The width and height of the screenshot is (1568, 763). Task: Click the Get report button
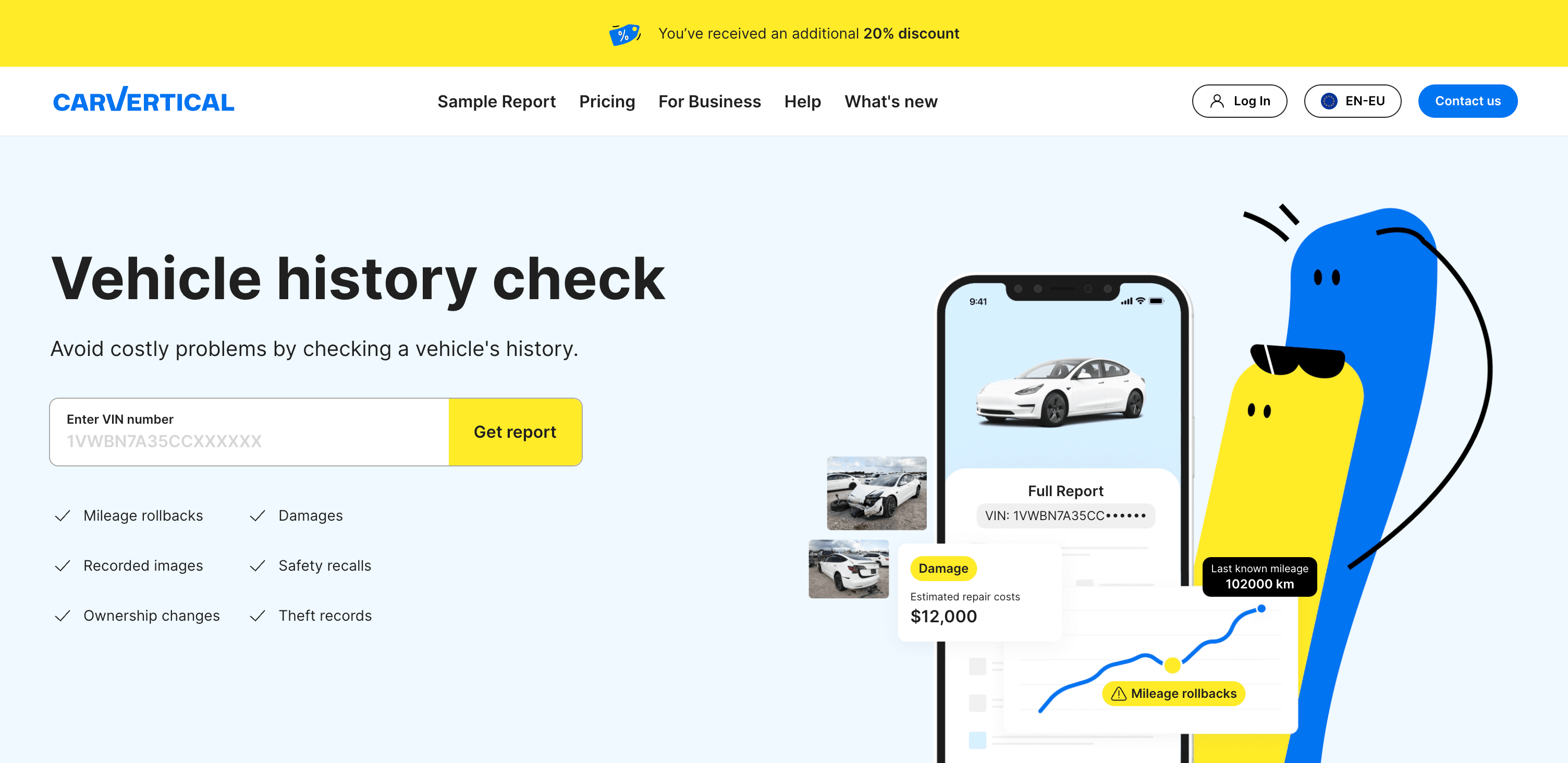[x=515, y=432]
